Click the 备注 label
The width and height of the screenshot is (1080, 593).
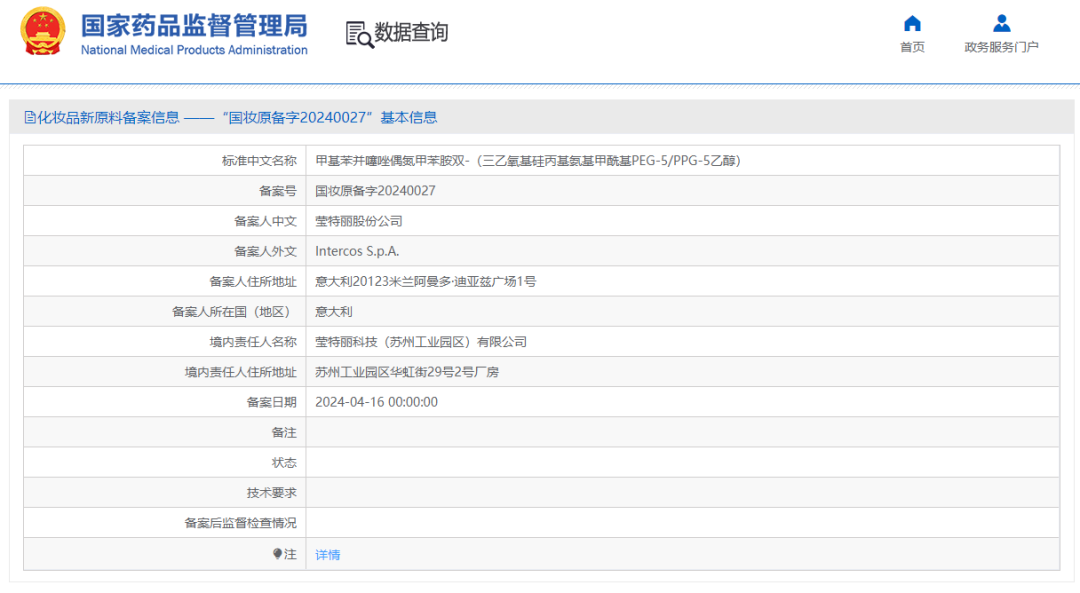(284, 433)
